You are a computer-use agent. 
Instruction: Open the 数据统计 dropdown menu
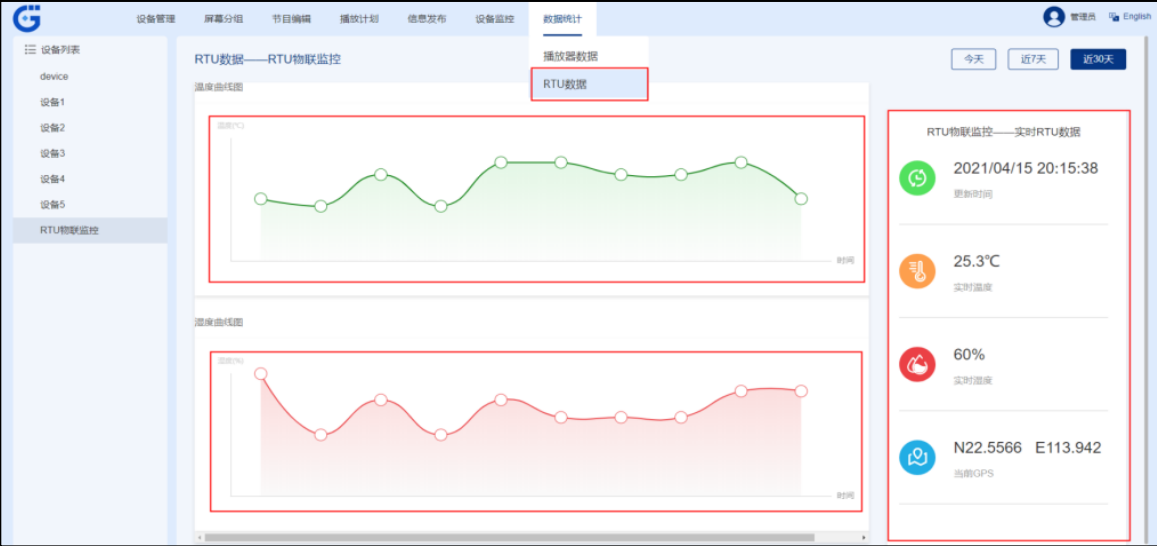[x=562, y=19]
